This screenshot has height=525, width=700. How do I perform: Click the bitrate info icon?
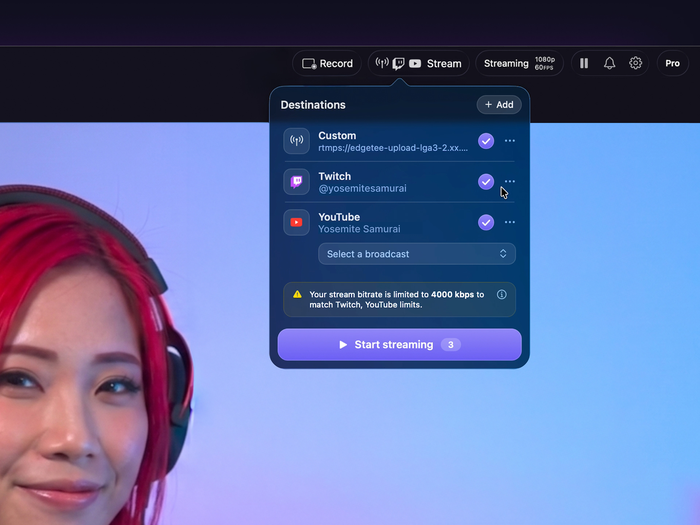coord(501,294)
